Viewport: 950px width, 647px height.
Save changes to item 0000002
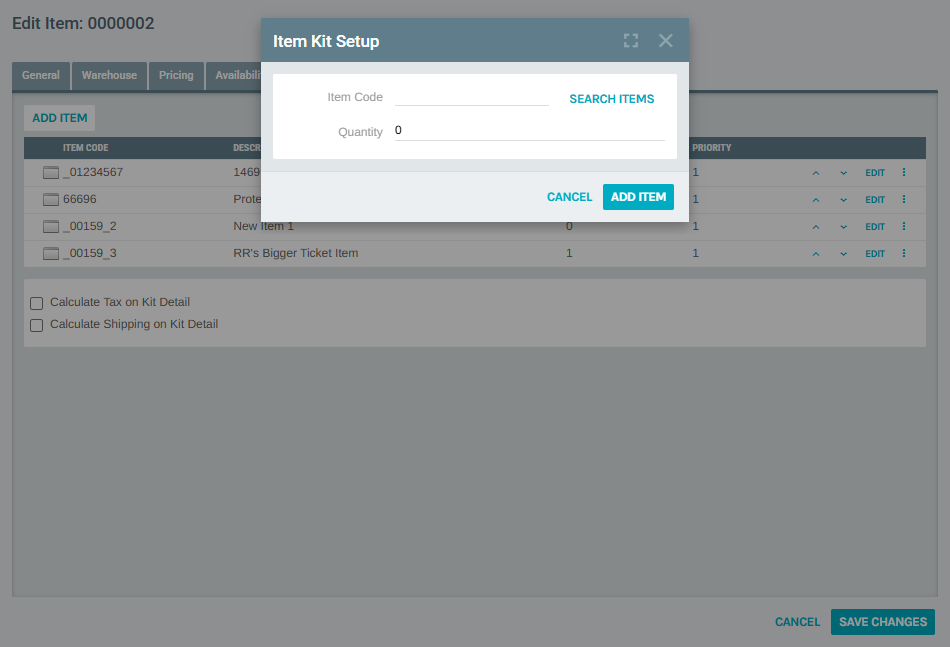point(882,621)
